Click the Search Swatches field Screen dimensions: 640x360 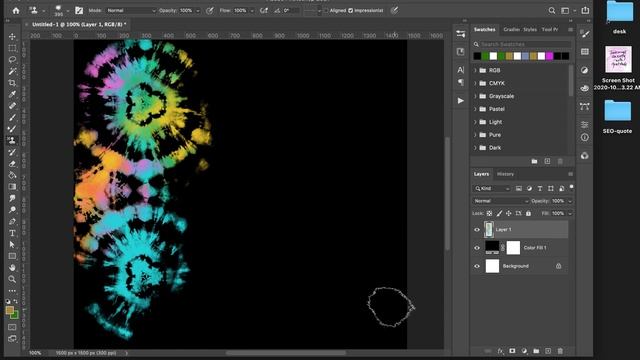(523, 44)
